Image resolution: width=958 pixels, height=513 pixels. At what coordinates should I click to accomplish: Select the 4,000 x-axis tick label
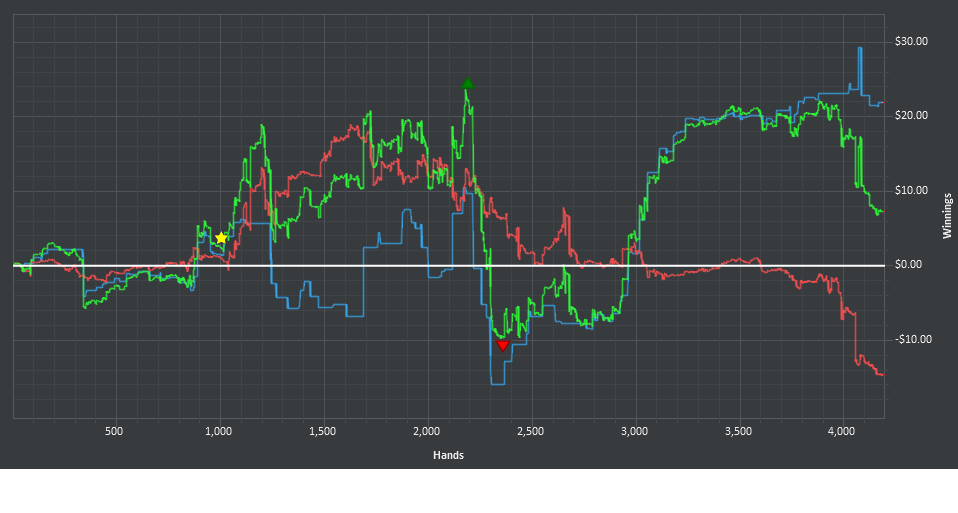[x=842, y=431]
